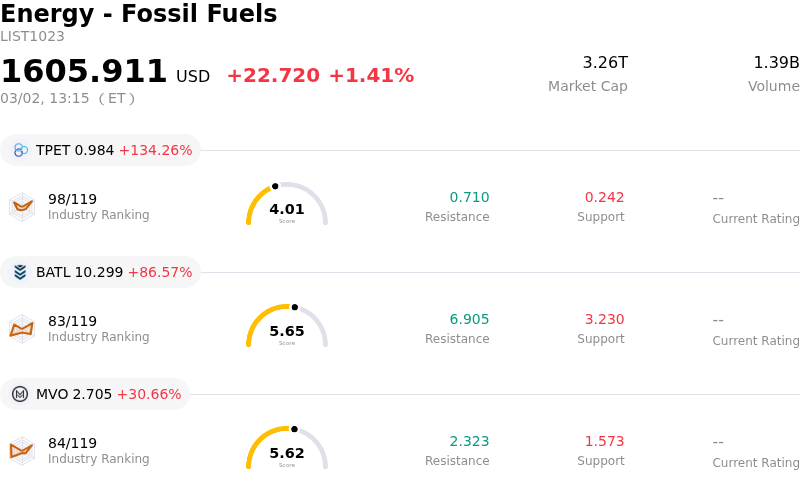
Task: Click the 1.39B Volume figure
Action: (776, 63)
